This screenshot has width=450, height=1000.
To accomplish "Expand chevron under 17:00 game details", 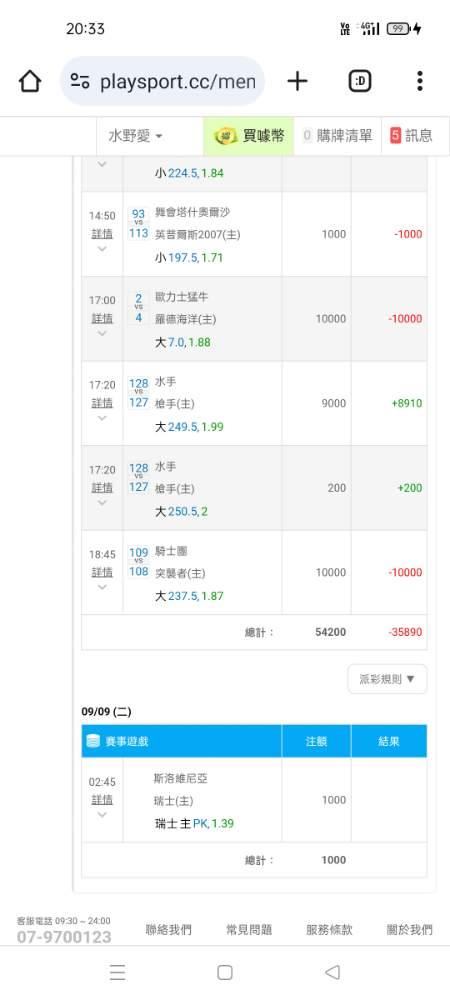I will coord(102,333).
